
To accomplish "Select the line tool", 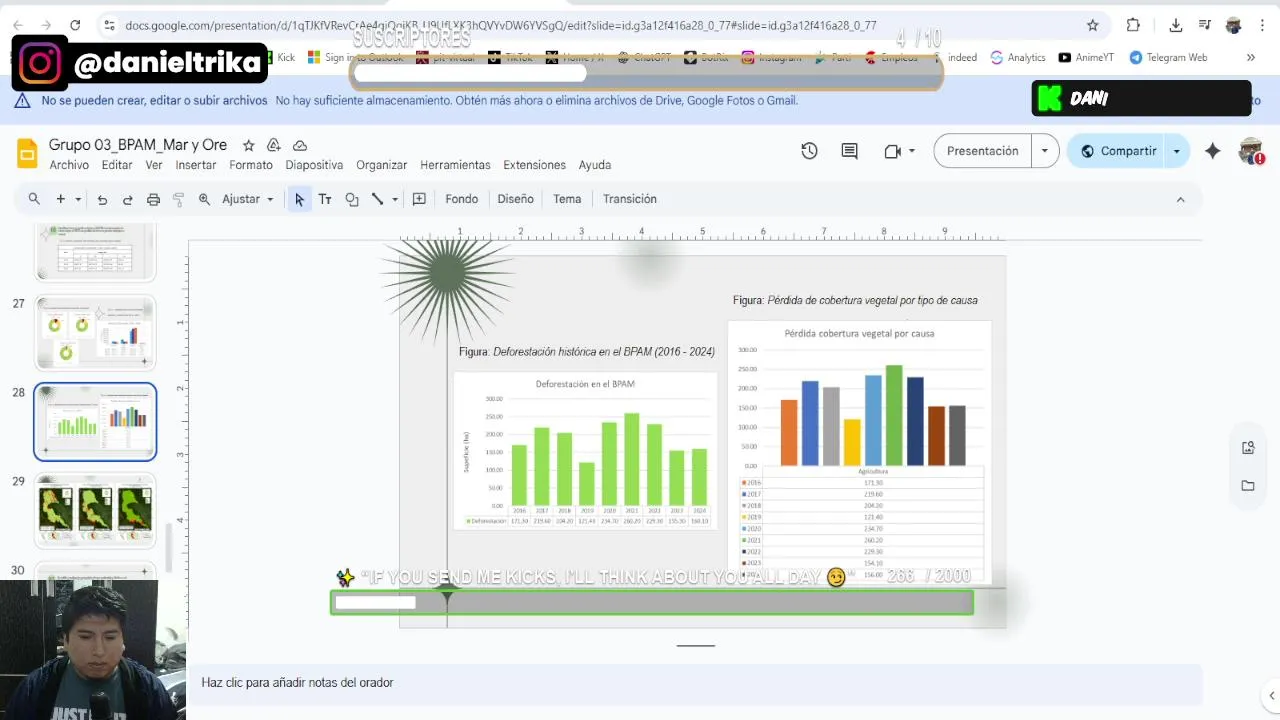I will [x=377, y=199].
